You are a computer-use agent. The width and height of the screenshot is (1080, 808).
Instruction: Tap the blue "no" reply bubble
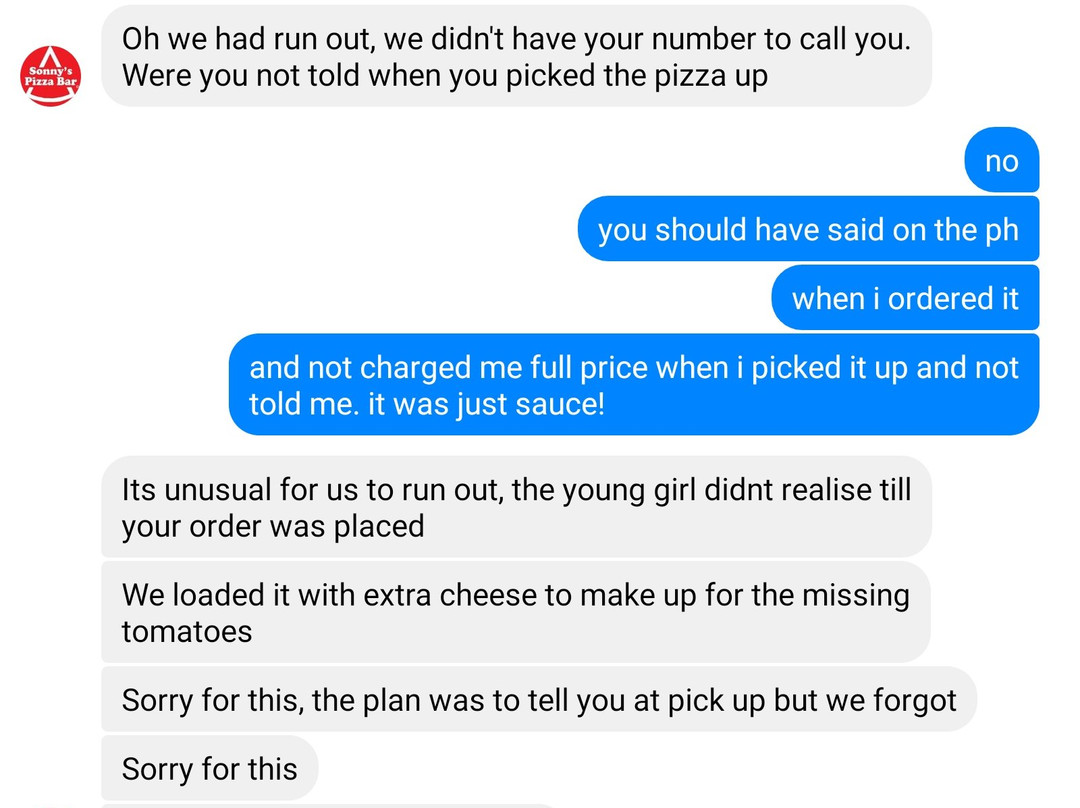point(1001,161)
